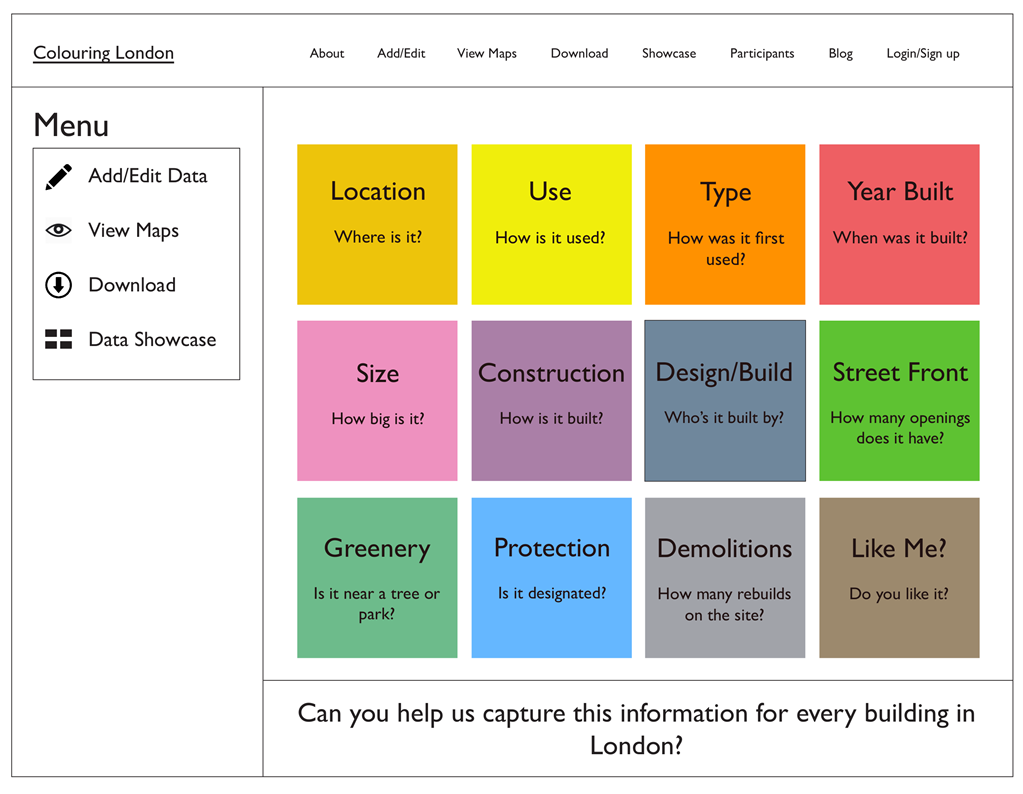Select the Location category tile

377,223
